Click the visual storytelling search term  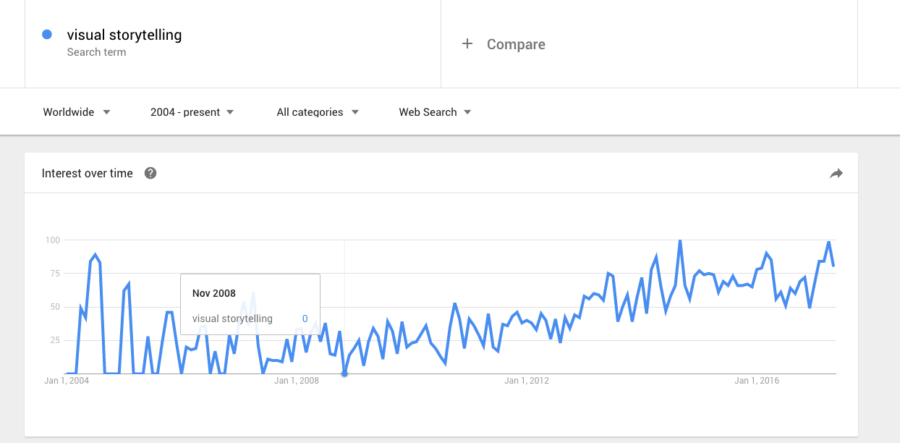[124, 35]
